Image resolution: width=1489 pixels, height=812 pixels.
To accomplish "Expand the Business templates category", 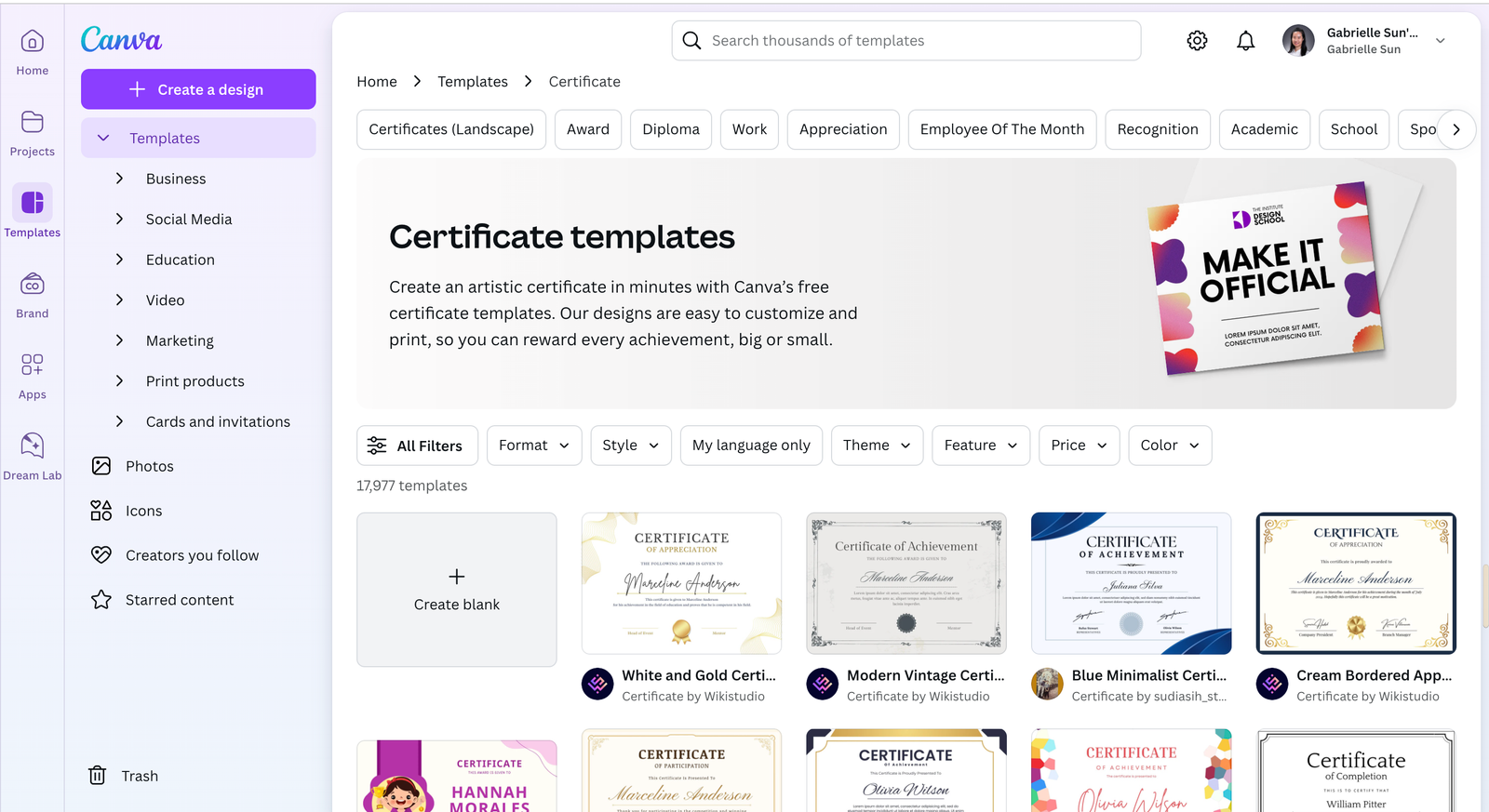I will (x=175, y=179).
